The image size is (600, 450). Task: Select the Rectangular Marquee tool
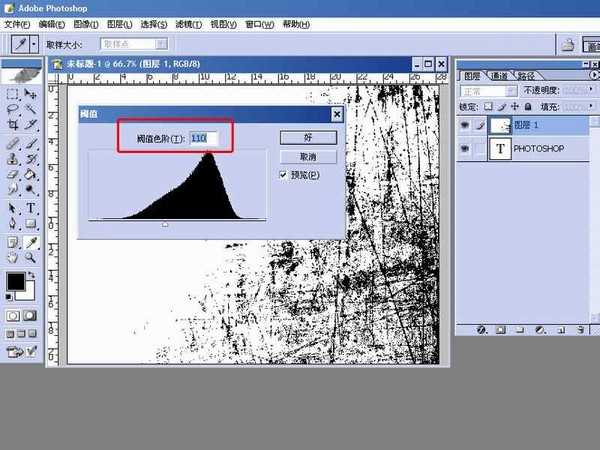coord(12,92)
